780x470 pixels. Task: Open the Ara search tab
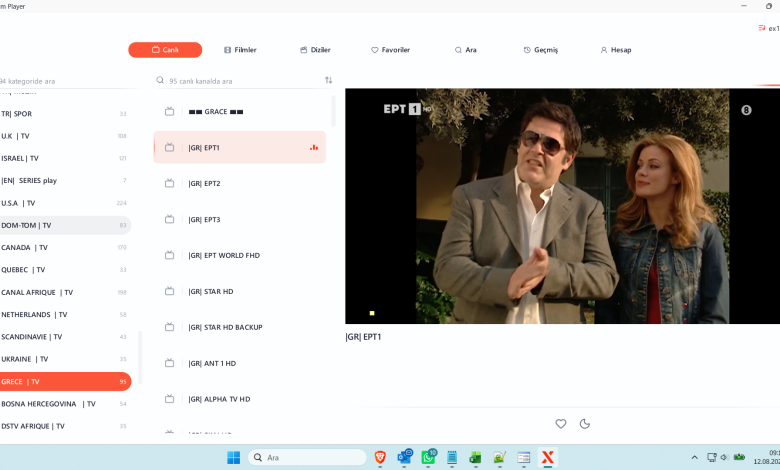pyautogui.click(x=466, y=50)
